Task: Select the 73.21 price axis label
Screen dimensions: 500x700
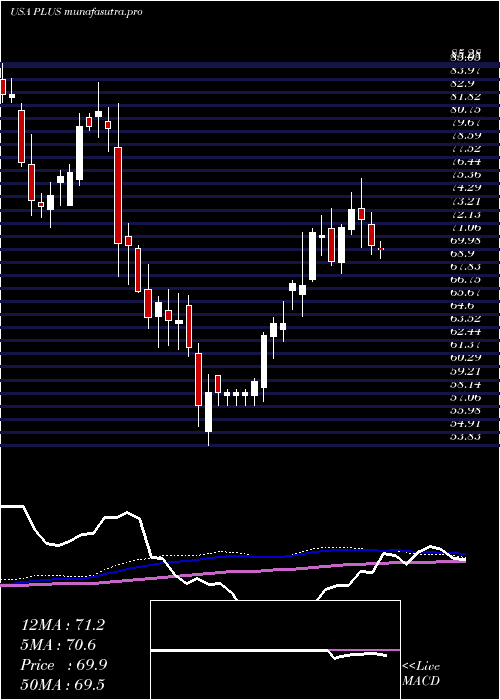Action: pyautogui.click(x=466, y=201)
